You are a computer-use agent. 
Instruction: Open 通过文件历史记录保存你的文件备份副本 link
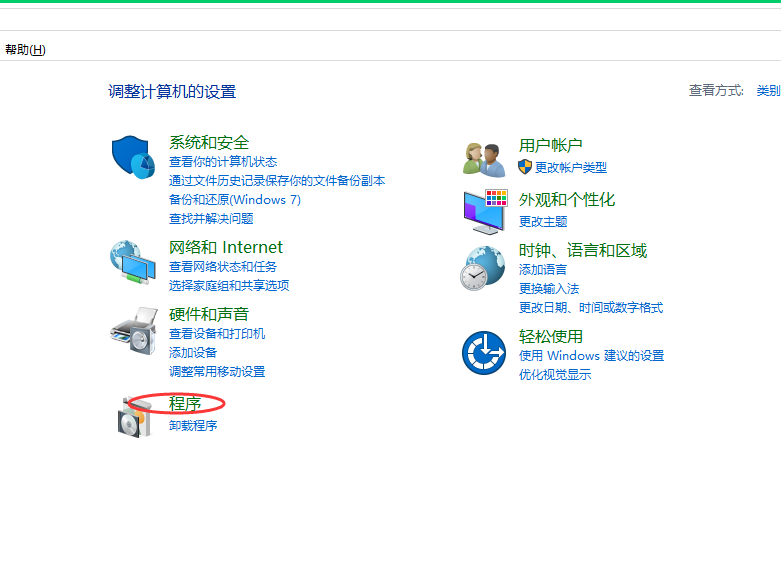[x=277, y=181]
